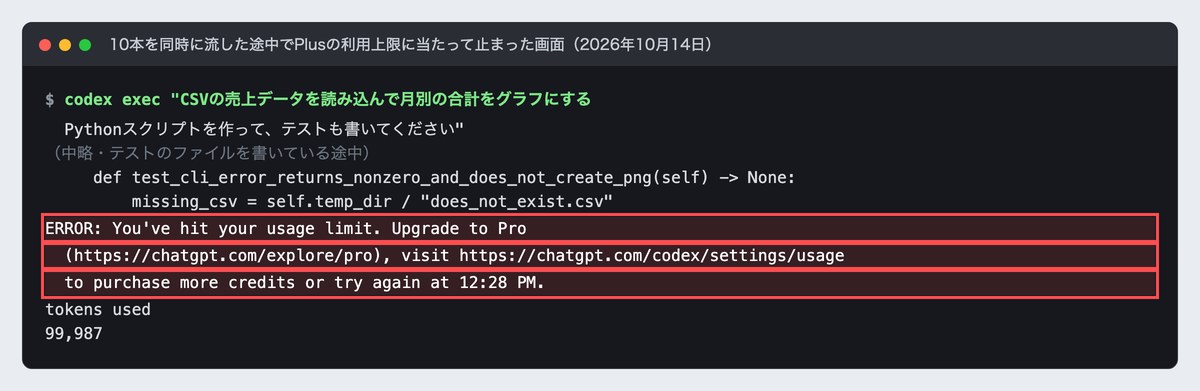Image resolution: width=1200 pixels, height=391 pixels.
Task: Click the line 'Pythonスクリプトを作って、テストも書いてください'
Action: click(x=265, y=130)
